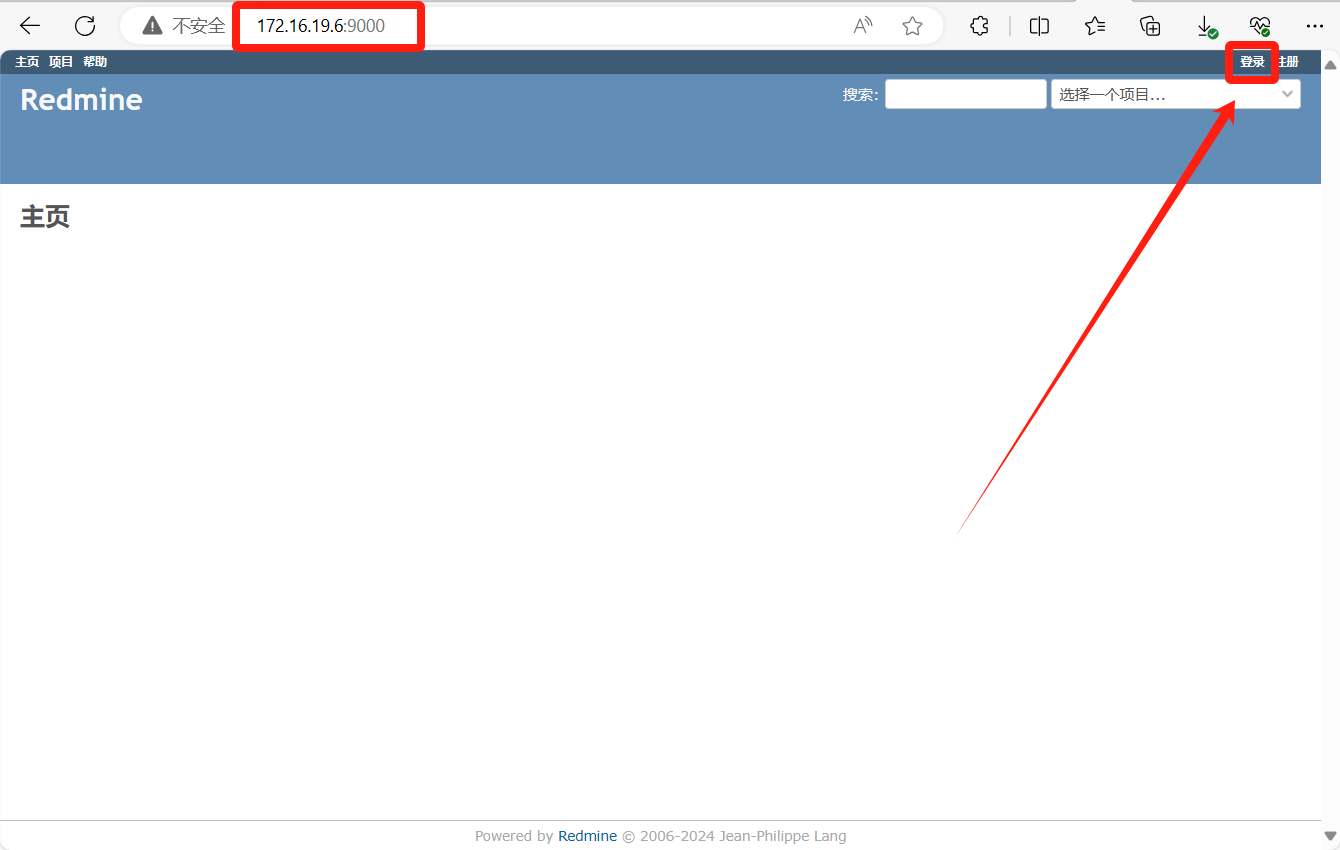Open 项目 in top menu
Viewport: 1340px width, 850px height.
point(61,62)
